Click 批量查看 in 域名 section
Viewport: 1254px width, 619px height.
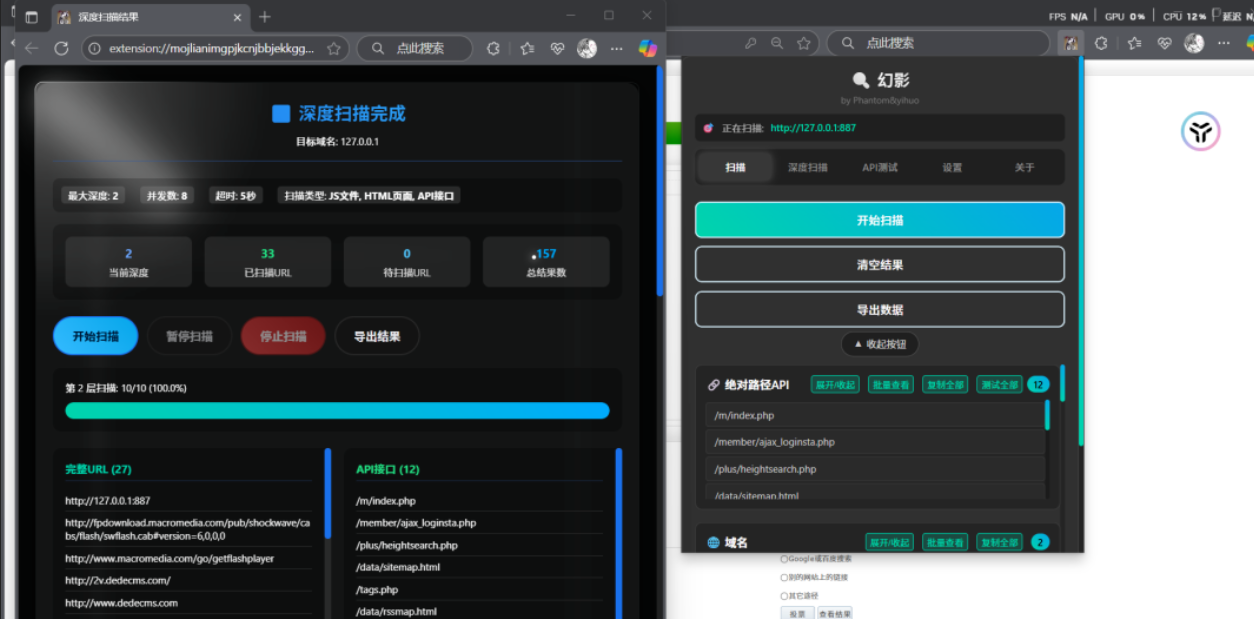tap(945, 542)
